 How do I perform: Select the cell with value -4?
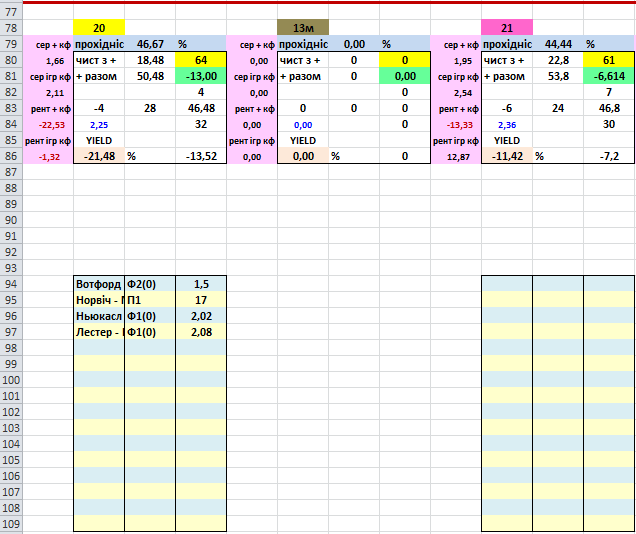99,108
